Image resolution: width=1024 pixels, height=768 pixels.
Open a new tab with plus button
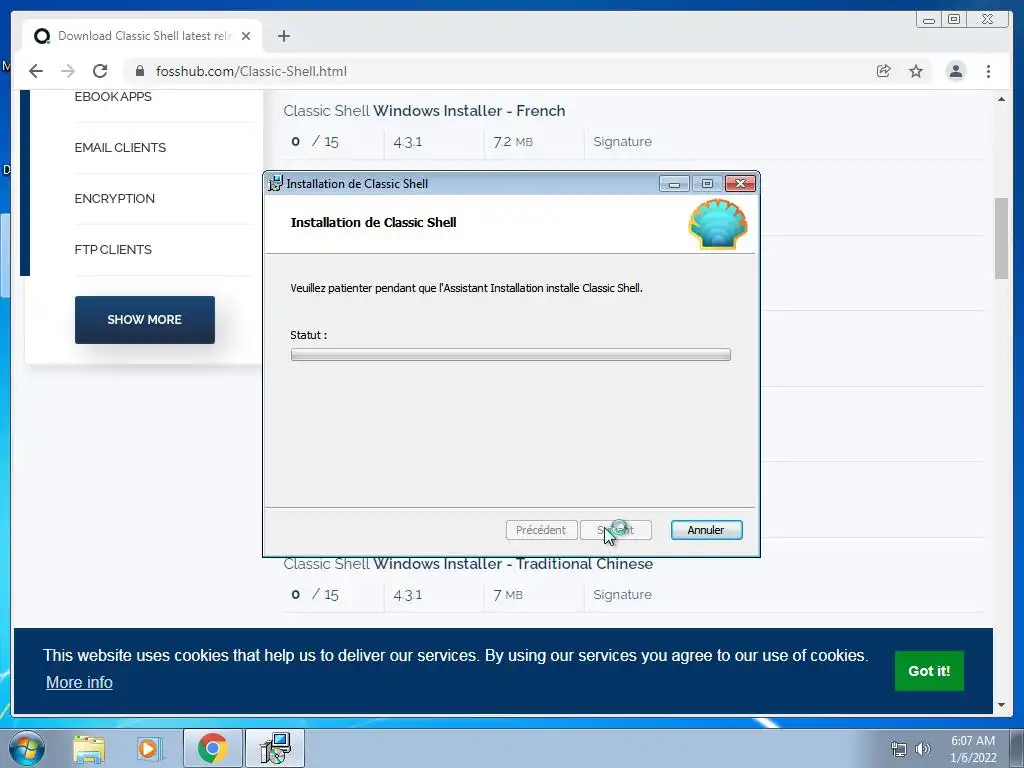click(283, 36)
